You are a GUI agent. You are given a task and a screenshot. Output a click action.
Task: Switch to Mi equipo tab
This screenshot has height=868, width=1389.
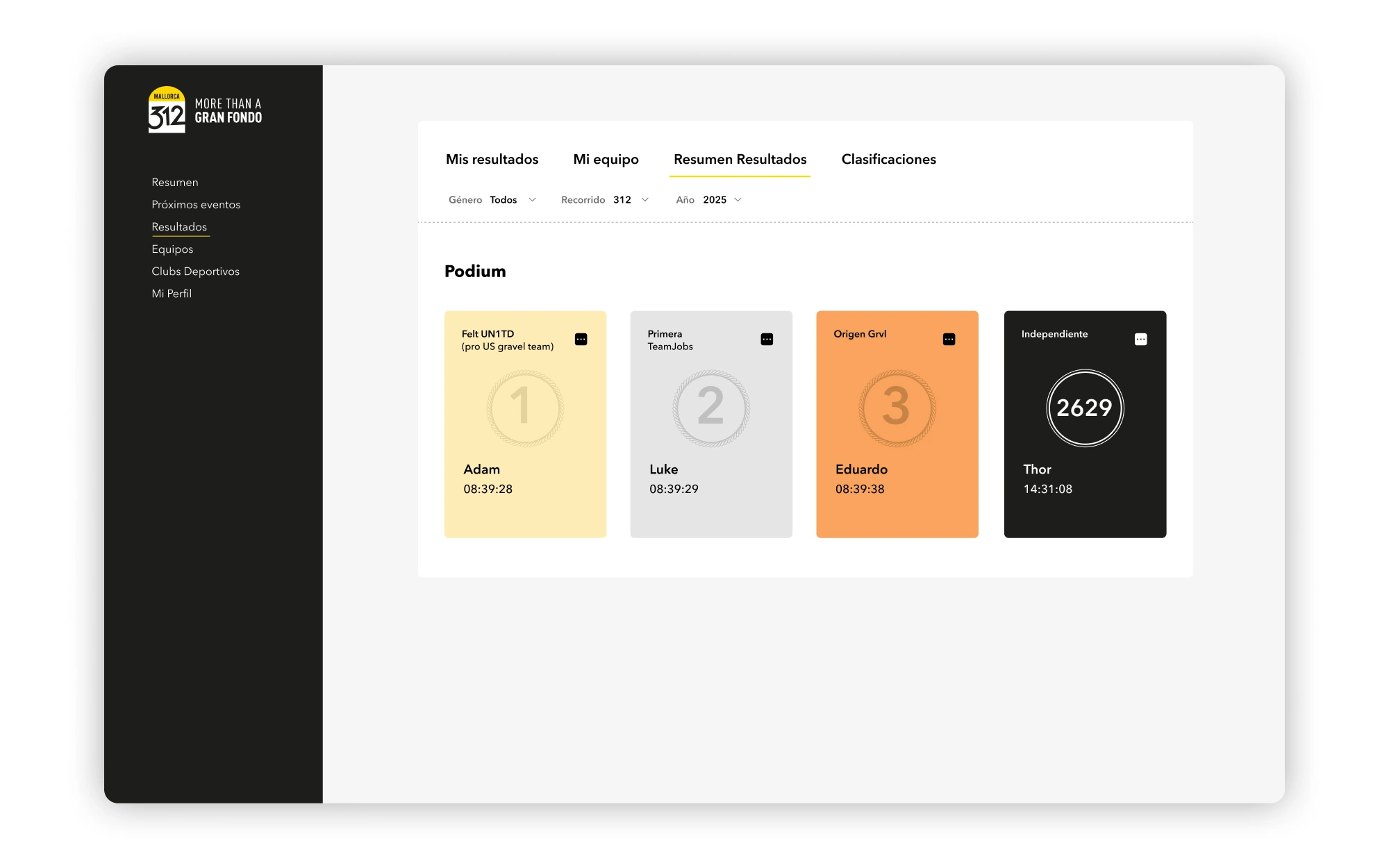point(606,160)
